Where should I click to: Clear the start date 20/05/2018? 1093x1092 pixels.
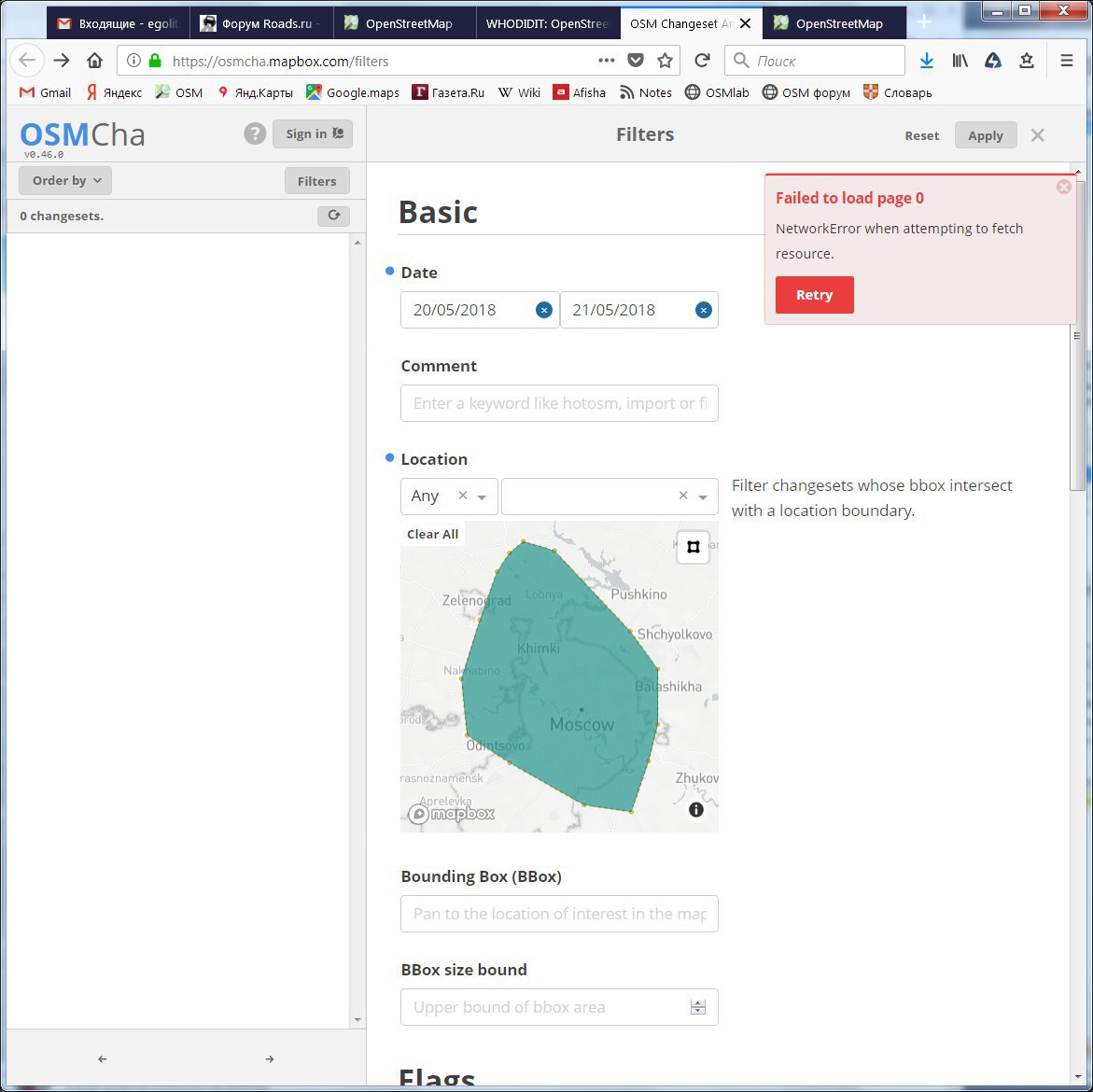tap(544, 310)
